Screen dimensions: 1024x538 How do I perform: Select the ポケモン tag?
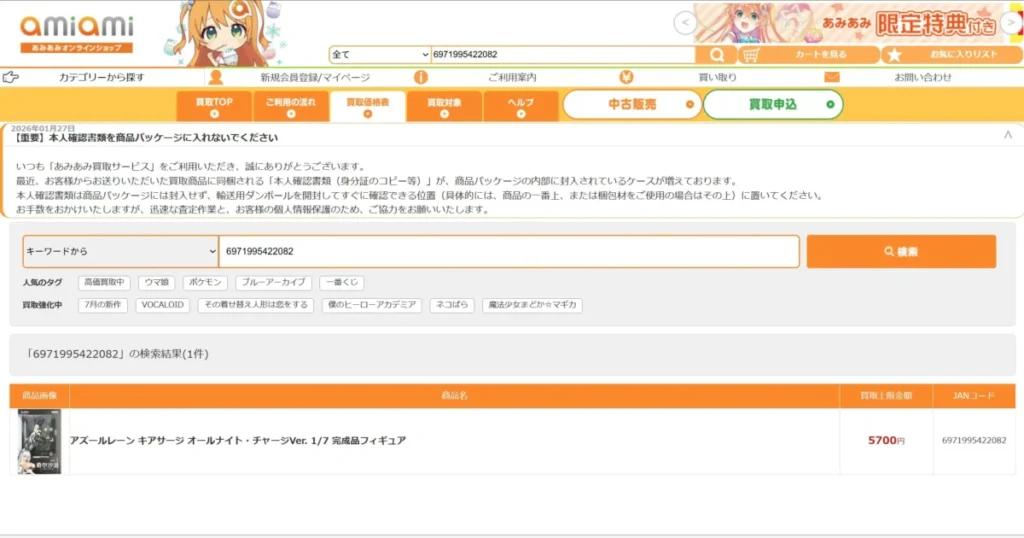[x=205, y=283]
